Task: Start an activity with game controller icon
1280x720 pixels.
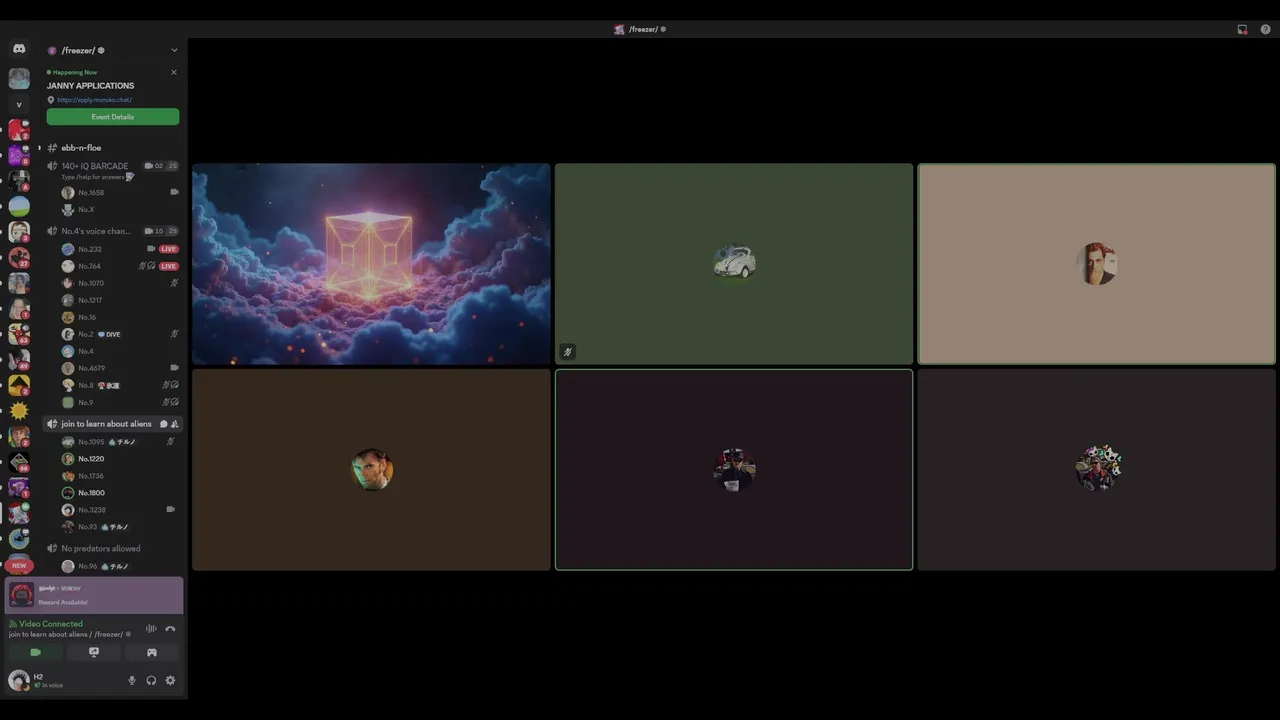Action: click(152, 652)
